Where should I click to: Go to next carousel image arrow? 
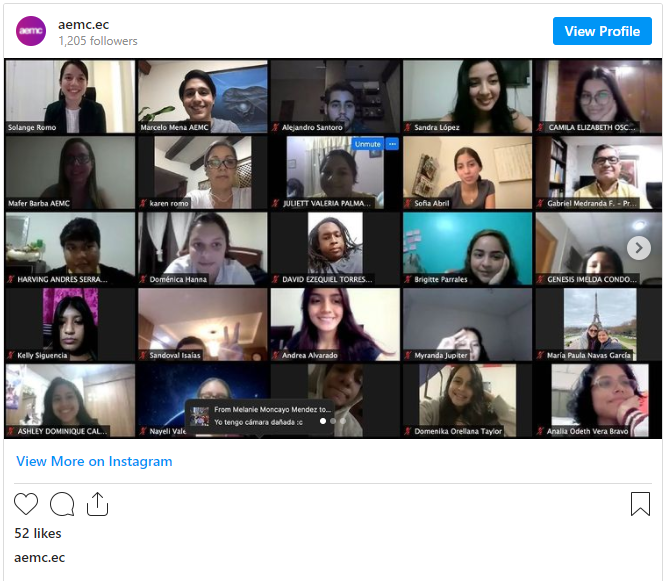click(638, 248)
